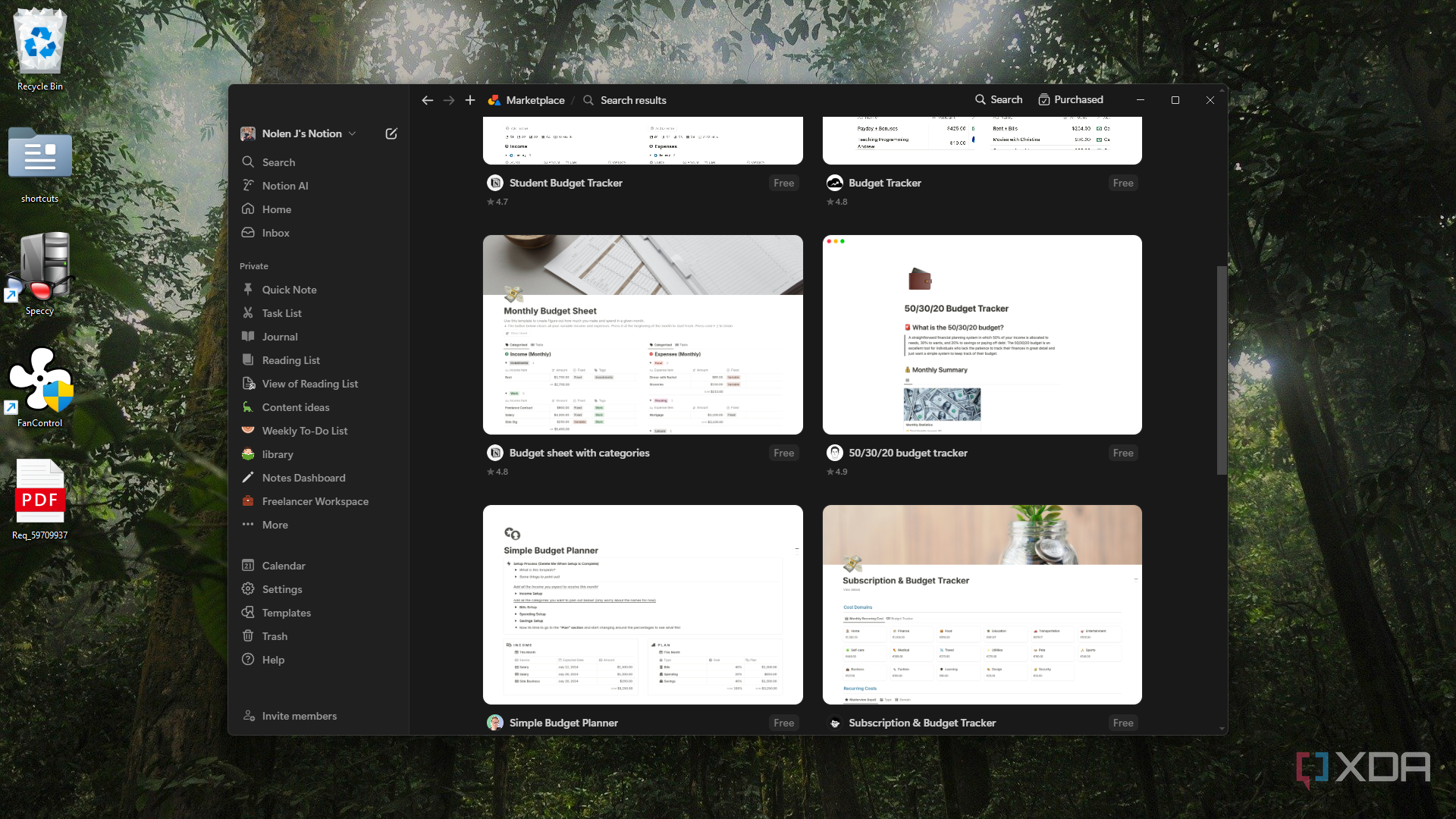The height and width of the screenshot is (819, 1456).
Task: Click the pencil icon beside Notes Dashboard
Action: coord(248,477)
